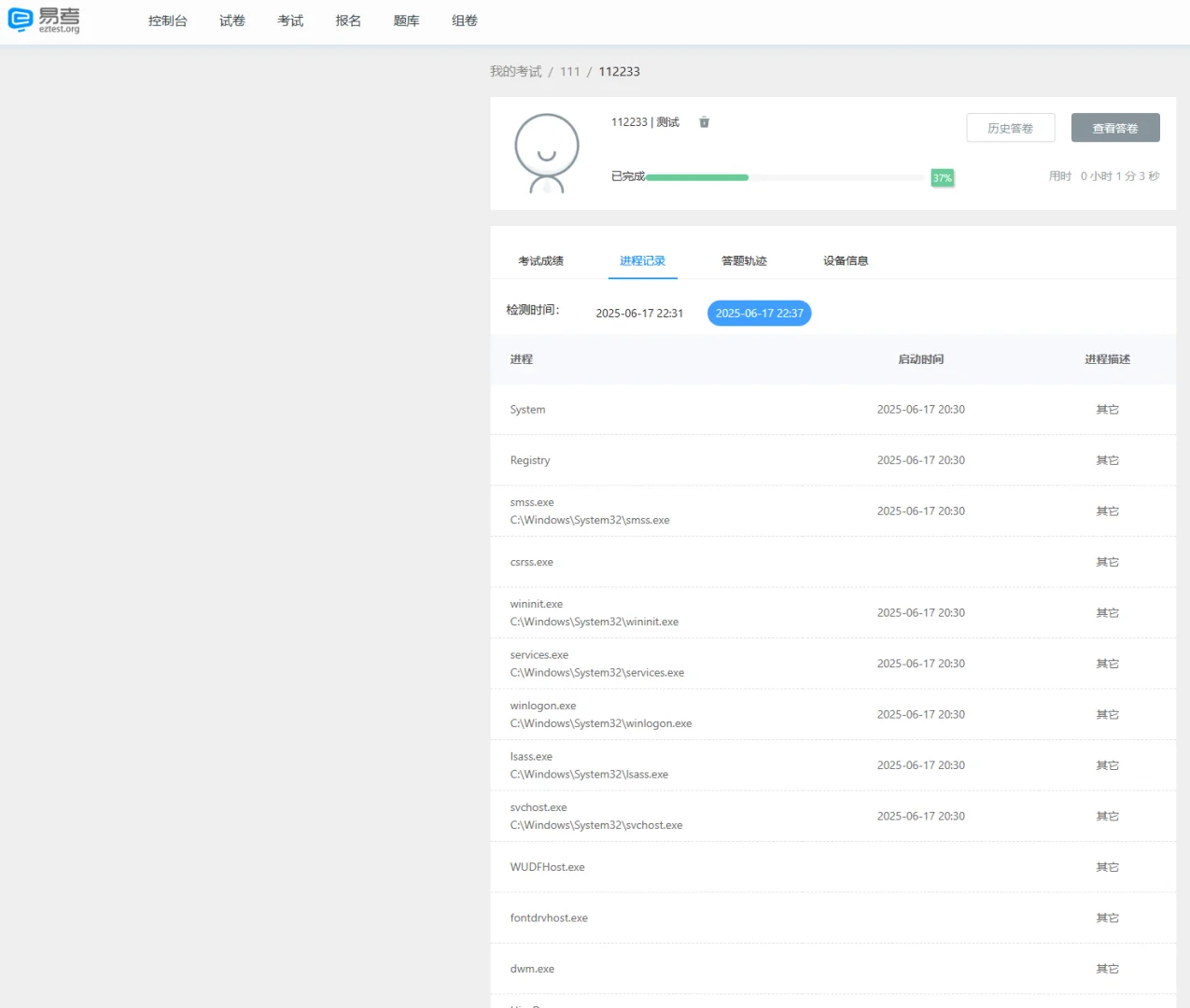Click path C:\Windows\System32\lsass.exe
Image resolution: width=1190 pixels, height=1008 pixels.
click(x=589, y=775)
